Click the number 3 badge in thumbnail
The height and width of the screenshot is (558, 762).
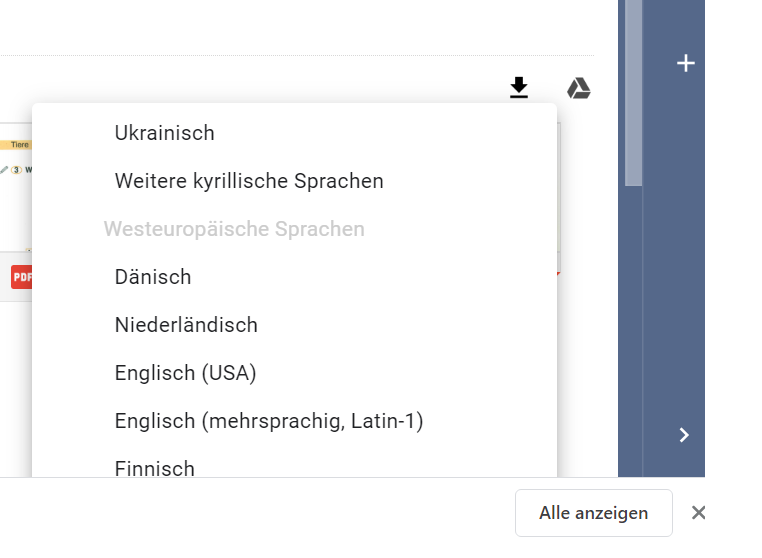(16, 170)
